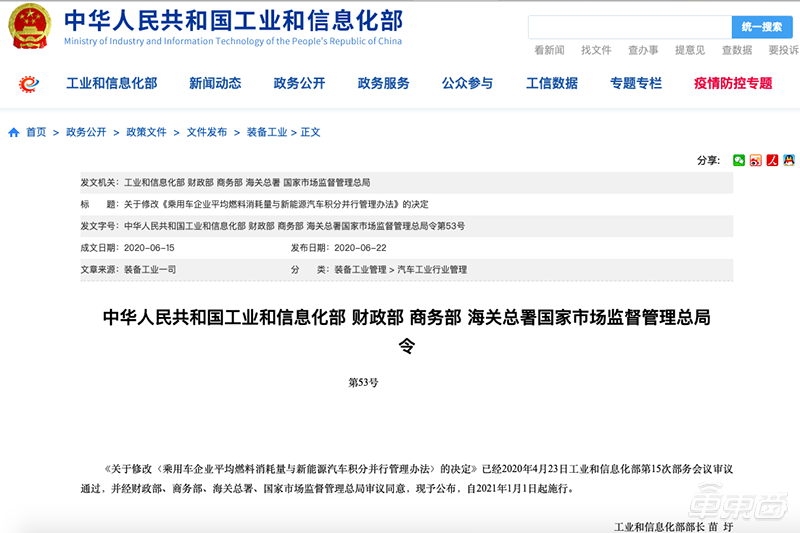The image size is (800, 533).
Task: Open the 工信数据 menu item
Action: pos(551,84)
